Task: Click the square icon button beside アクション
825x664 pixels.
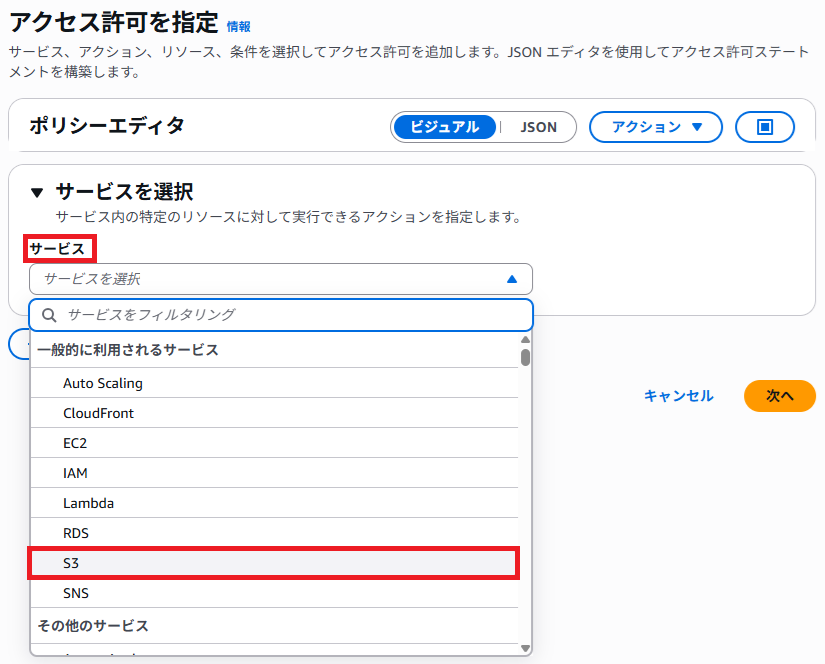Action: pyautogui.click(x=765, y=127)
